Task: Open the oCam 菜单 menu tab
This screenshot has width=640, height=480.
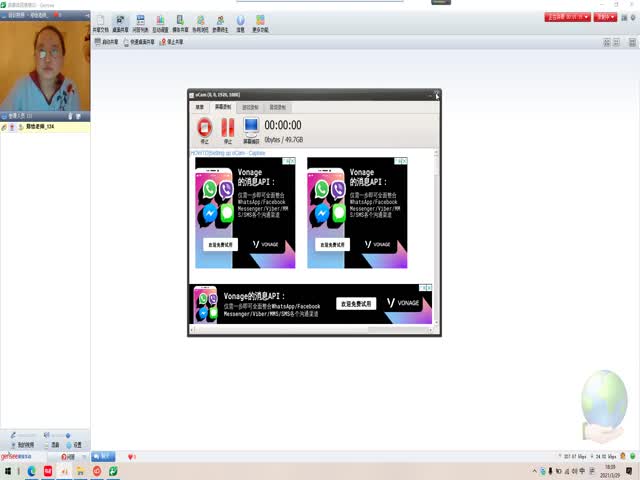Action: (x=199, y=106)
